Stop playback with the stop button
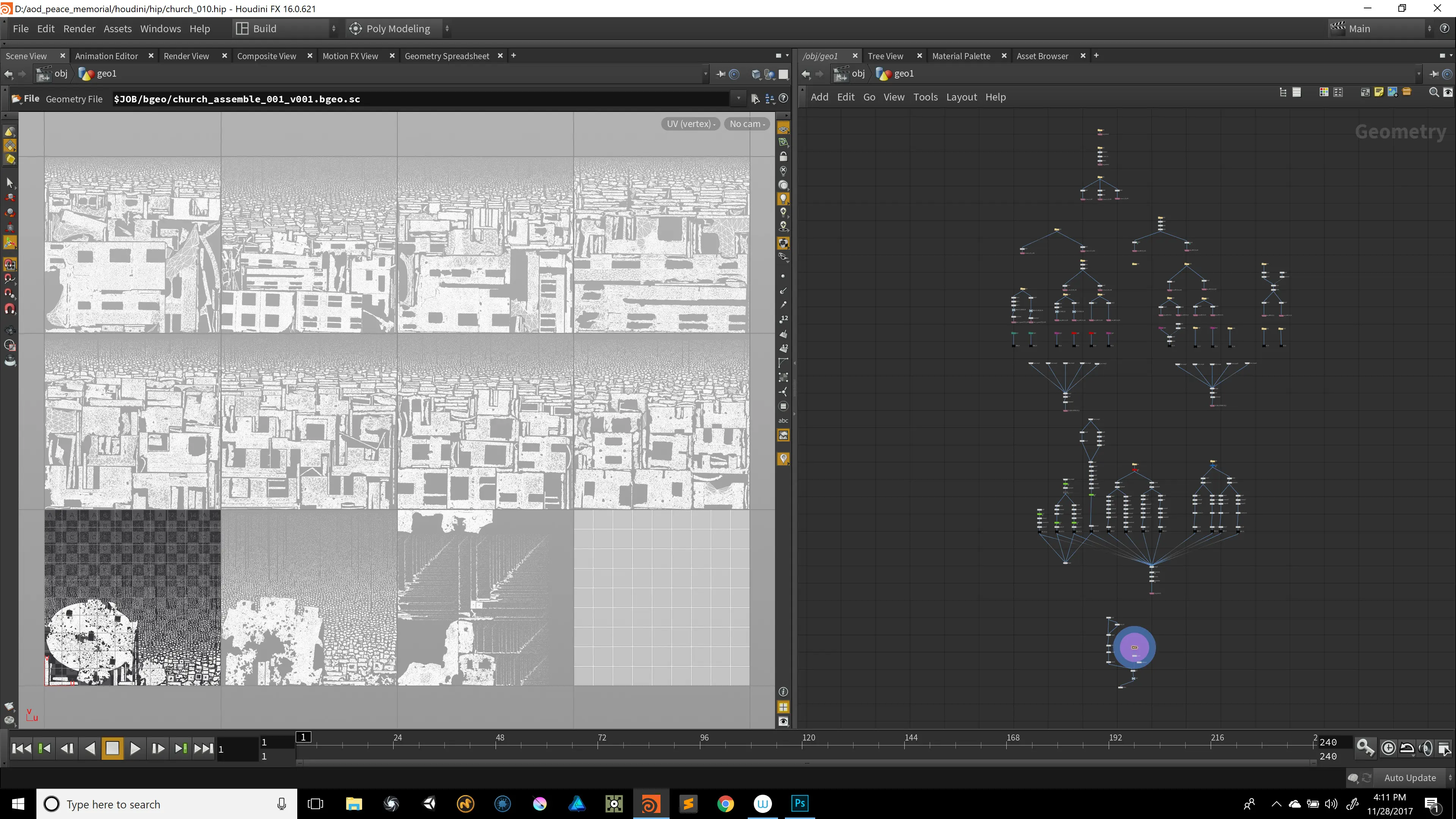Viewport: 1456px width, 819px height. click(x=112, y=748)
